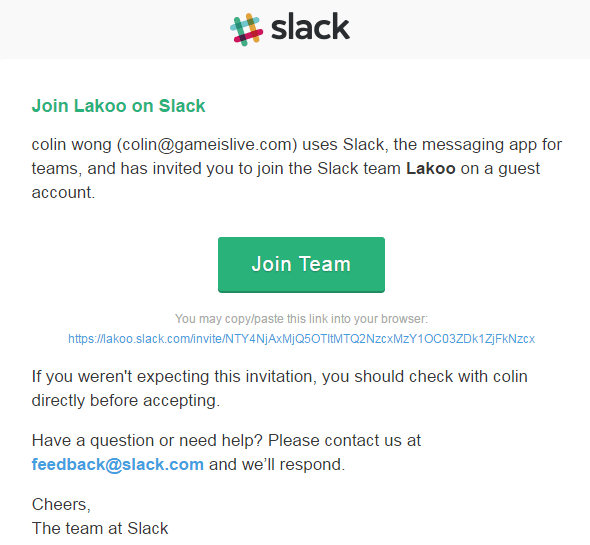Click the 'Cheers,' sign-off line
The height and width of the screenshot is (545, 590).
click(x=61, y=505)
